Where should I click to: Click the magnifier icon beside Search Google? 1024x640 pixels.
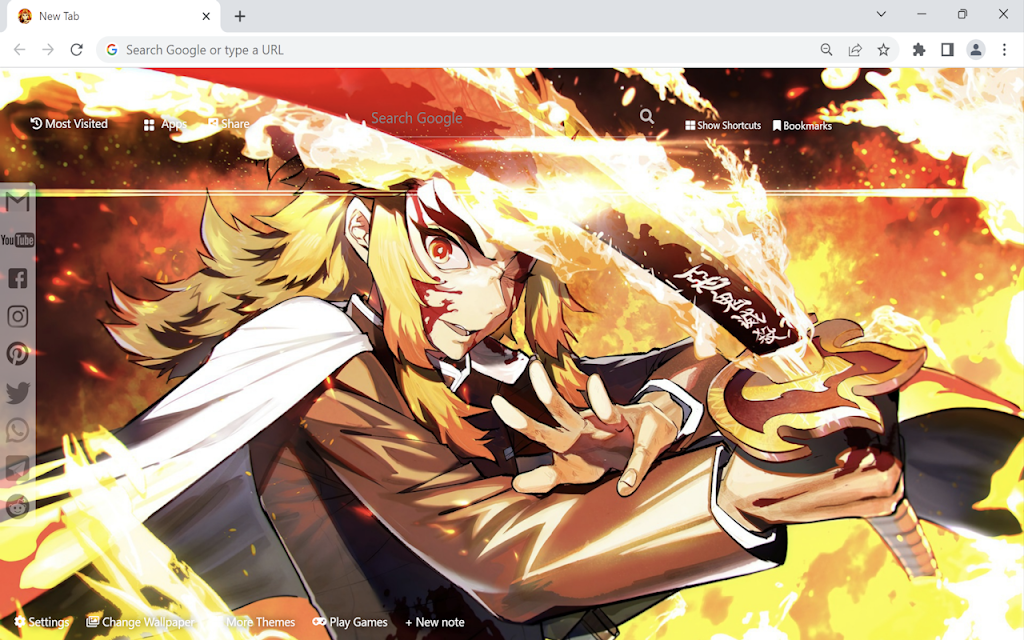click(647, 116)
